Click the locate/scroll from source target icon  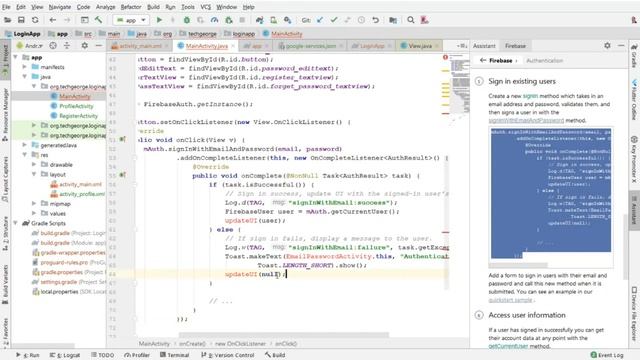[53, 46]
